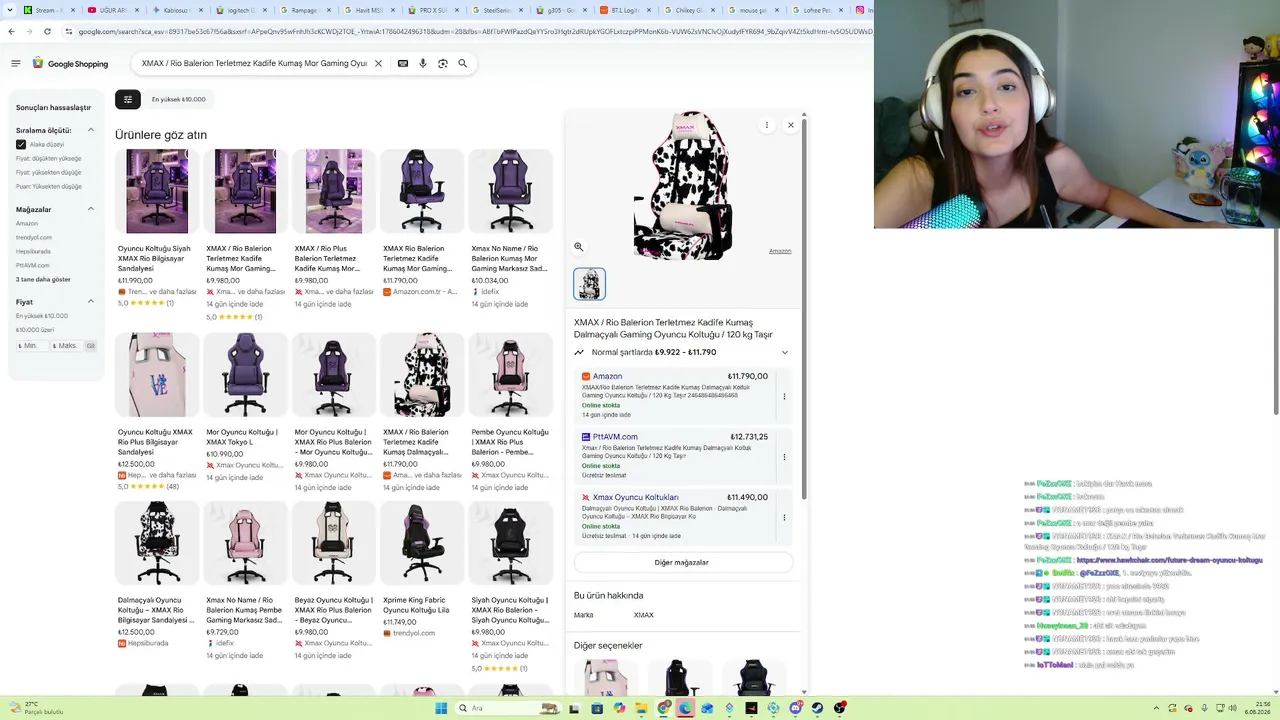
Task: Expand the 'Normal şartlarda' price range details
Action: click(785, 352)
